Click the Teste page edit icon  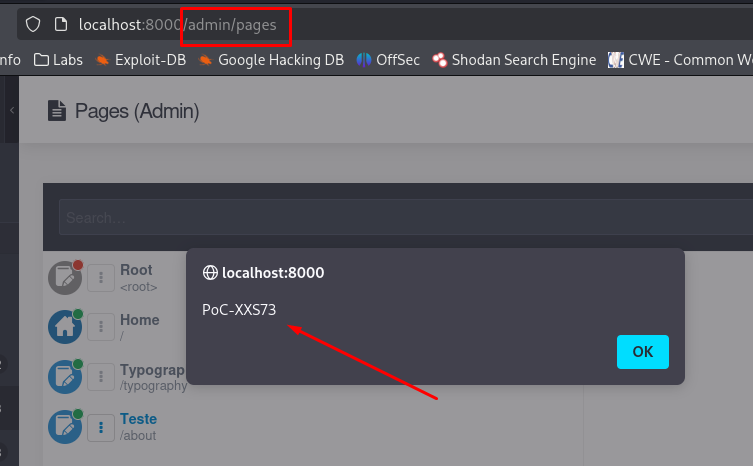tap(65, 426)
